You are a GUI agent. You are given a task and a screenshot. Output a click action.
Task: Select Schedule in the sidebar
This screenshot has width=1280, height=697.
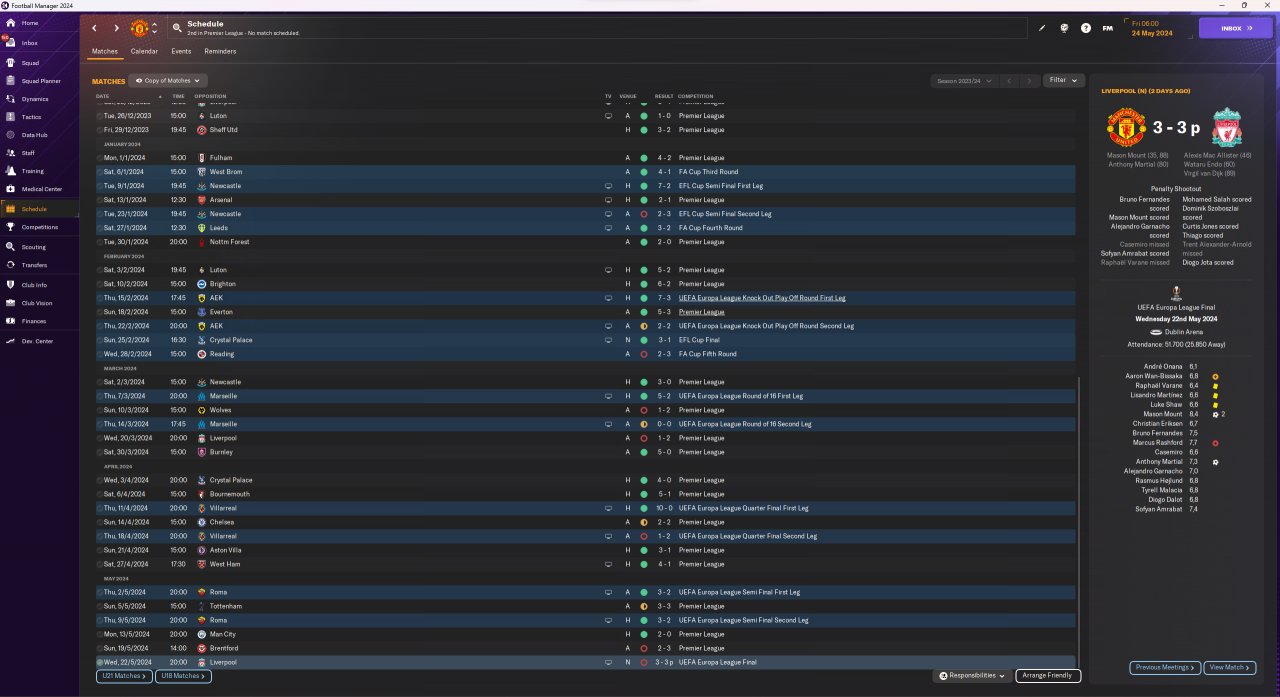coord(40,209)
